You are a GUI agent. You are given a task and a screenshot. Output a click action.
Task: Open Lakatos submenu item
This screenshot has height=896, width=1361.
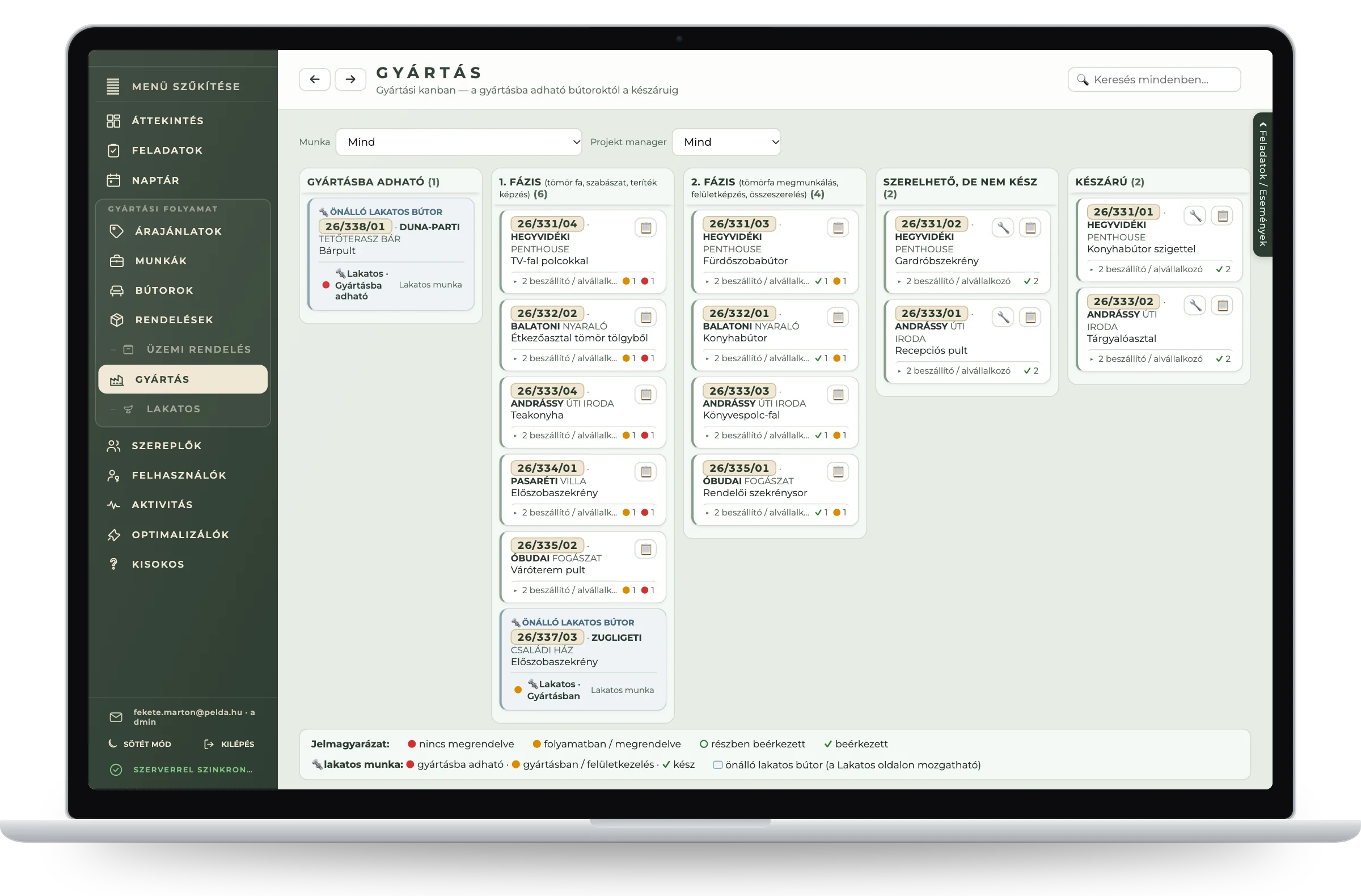[x=183, y=409]
